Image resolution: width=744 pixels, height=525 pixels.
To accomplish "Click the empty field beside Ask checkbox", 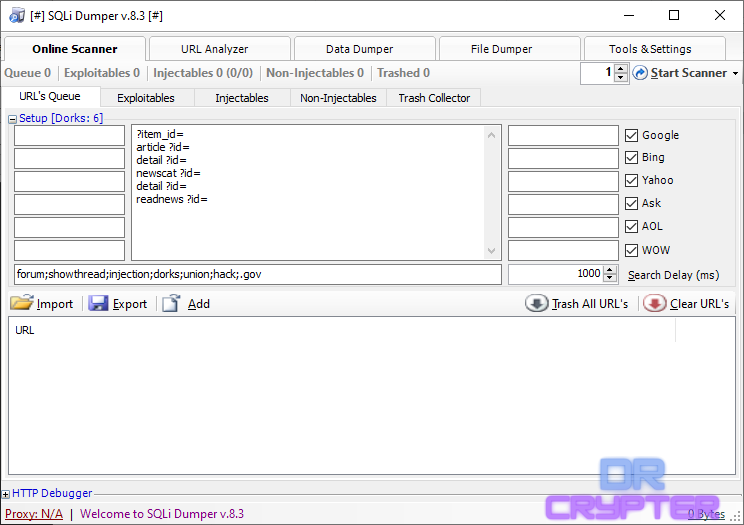I will [563, 205].
